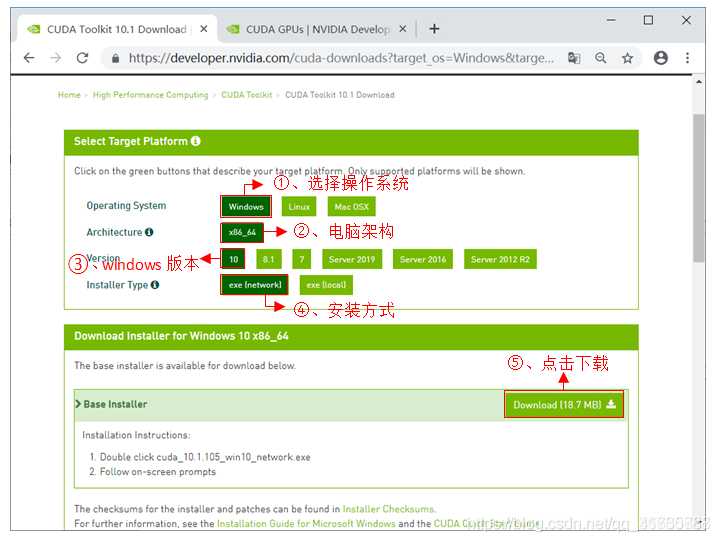Select Server 2019 version
This screenshot has width=720, height=542.
(352, 259)
